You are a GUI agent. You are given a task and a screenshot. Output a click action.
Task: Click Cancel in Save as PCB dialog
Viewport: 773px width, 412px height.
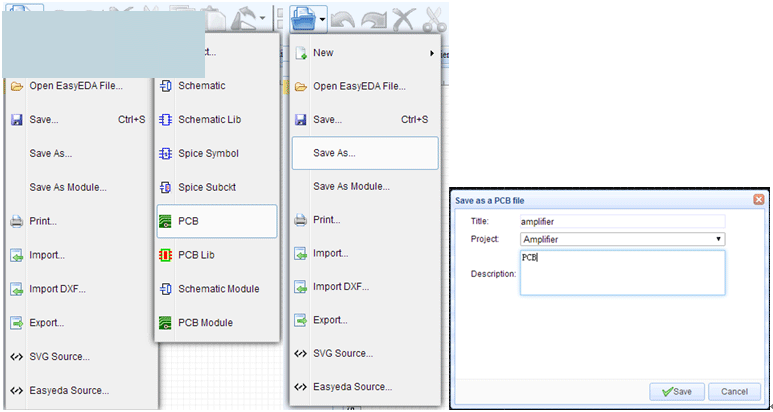[735, 392]
